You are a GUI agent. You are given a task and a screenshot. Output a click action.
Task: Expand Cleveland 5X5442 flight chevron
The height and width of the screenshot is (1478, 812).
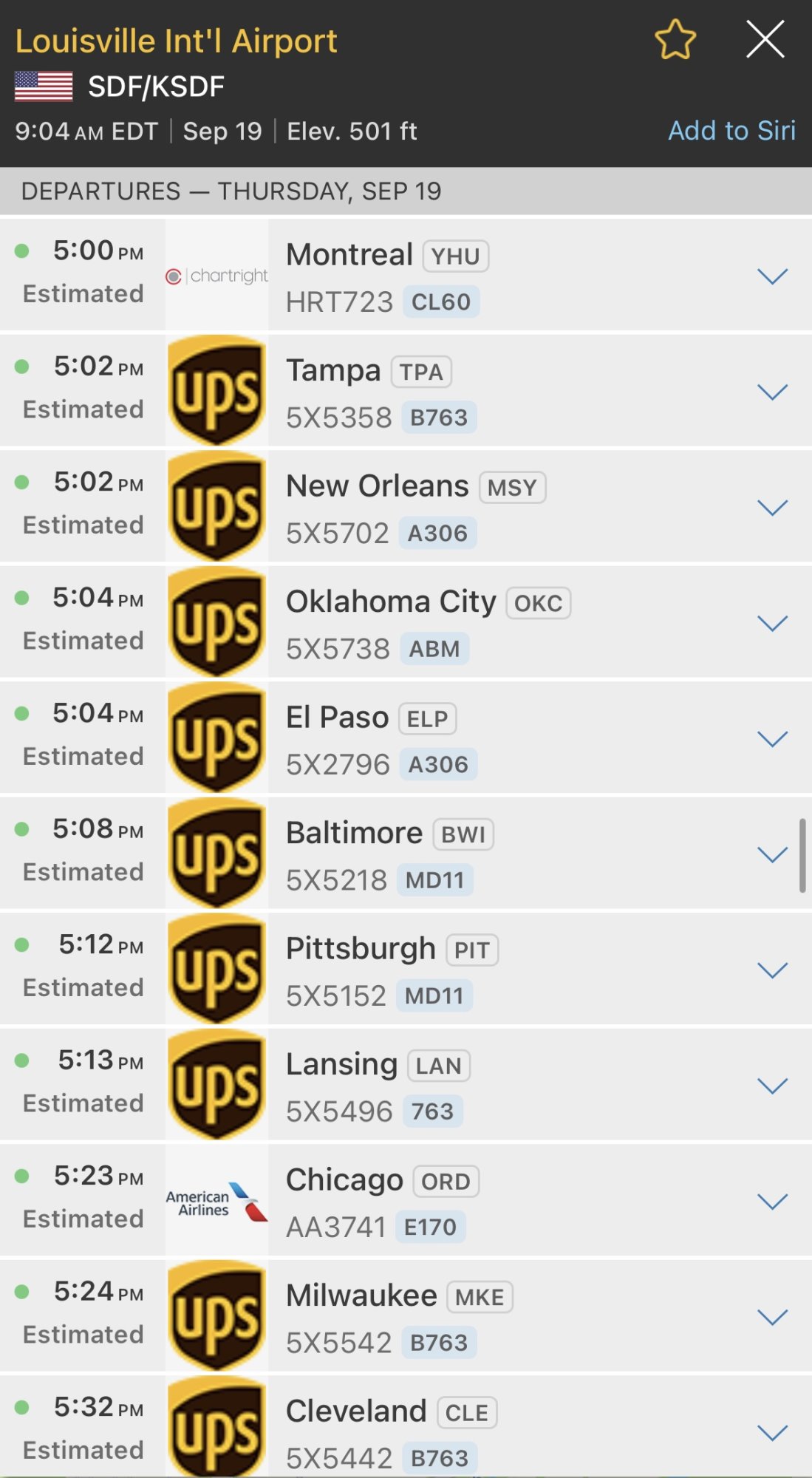coord(773,1433)
